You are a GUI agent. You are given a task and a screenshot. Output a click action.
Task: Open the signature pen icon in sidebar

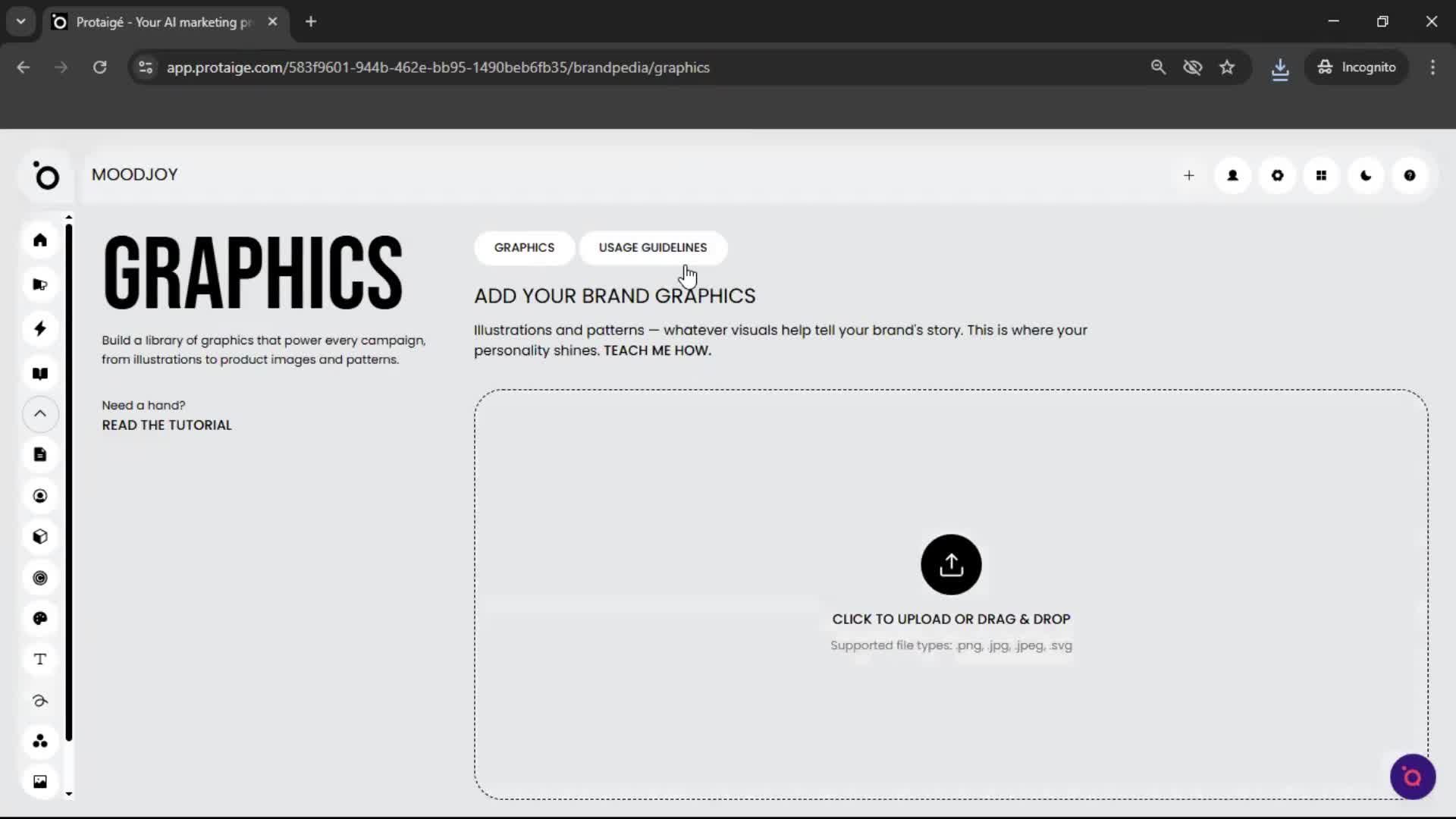click(x=39, y=701)
